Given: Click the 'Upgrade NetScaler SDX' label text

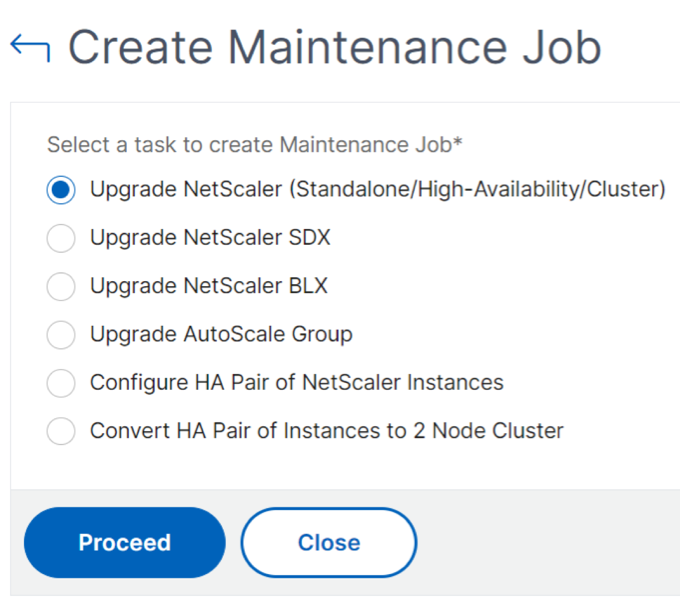Looking at the screenshot, I should pos(210,238).
